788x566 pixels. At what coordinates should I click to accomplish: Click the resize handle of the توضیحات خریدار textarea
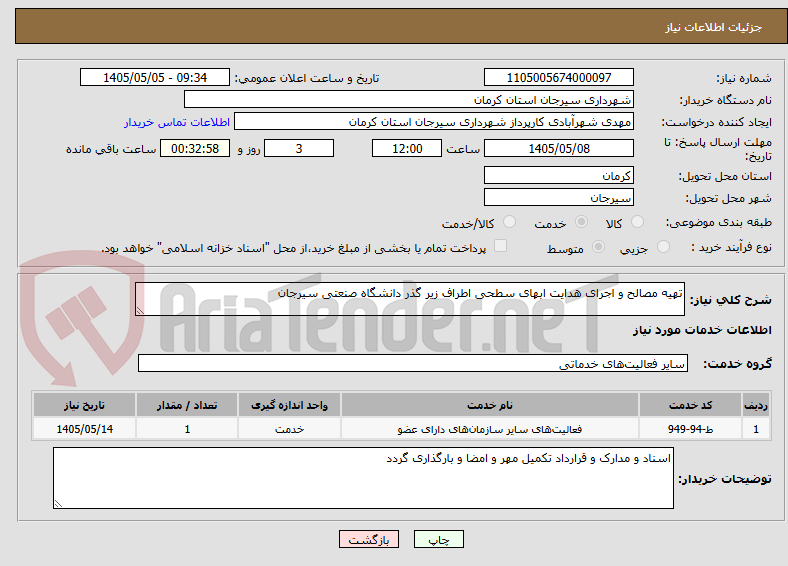coord(58,503)
